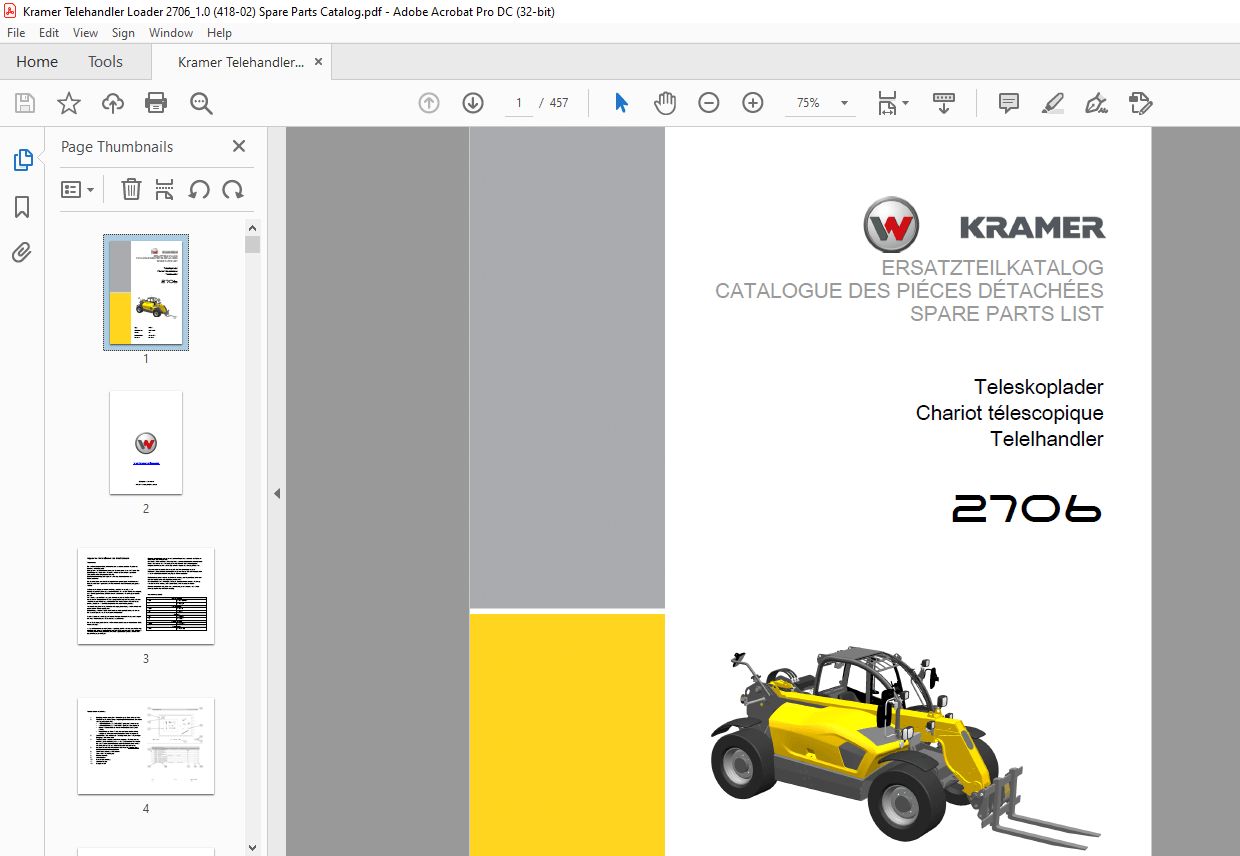
Task: Select the Highlight text tool
Action: coord(1052,103)
